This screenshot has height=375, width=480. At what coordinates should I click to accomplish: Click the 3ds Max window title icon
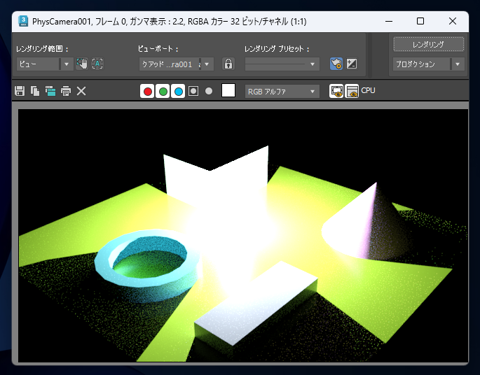23,21
